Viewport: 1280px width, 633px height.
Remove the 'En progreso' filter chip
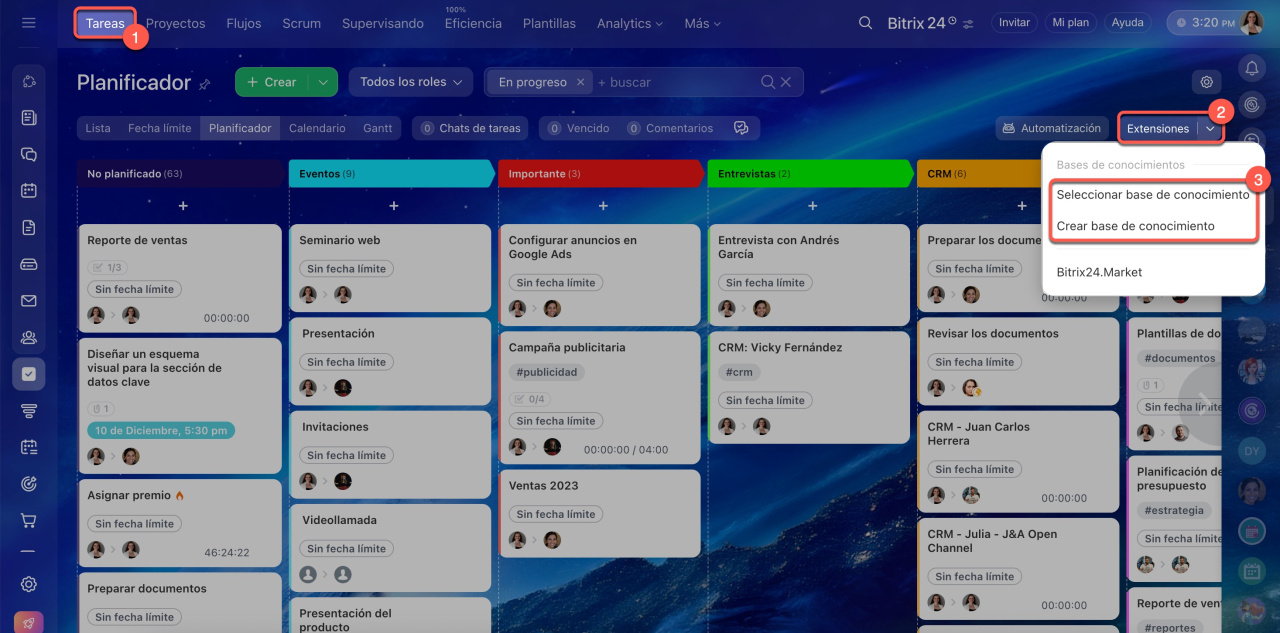[581, 82]
